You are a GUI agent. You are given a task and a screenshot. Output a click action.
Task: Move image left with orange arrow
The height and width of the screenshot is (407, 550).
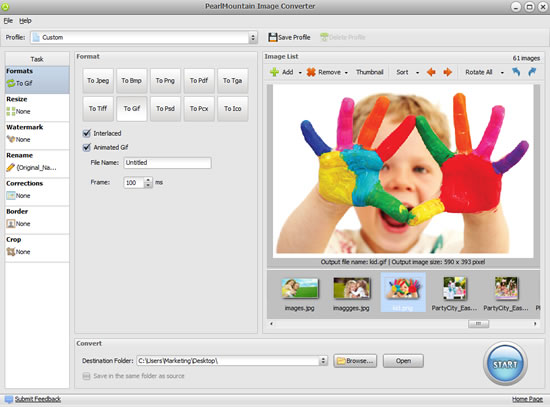(x=431, y=72)
